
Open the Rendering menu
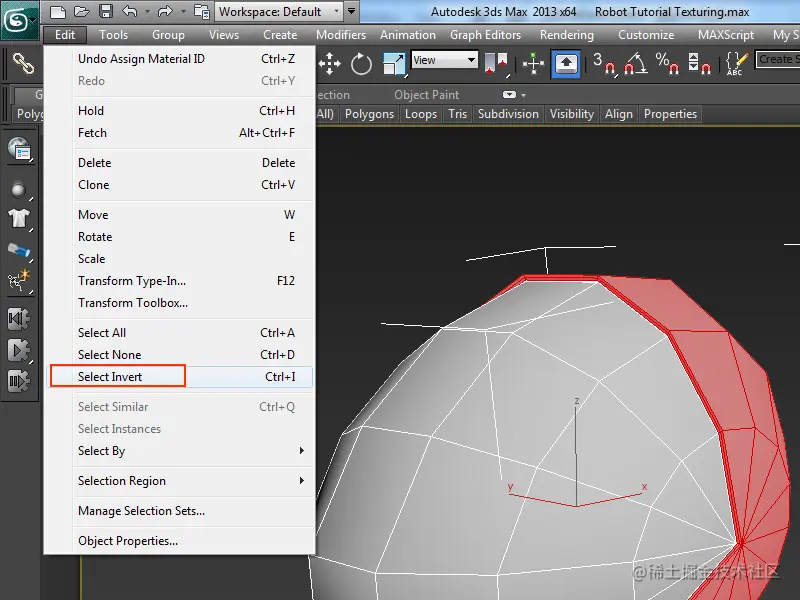click(567, 35)
